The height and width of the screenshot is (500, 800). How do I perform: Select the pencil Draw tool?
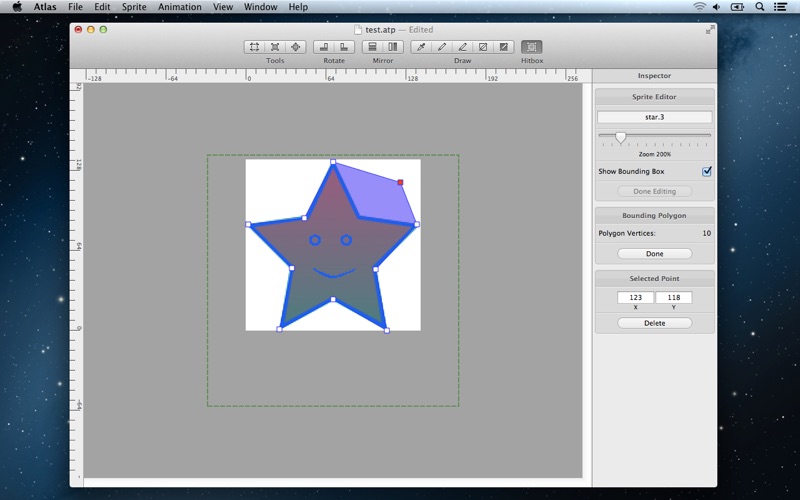(x=442, y=47)
